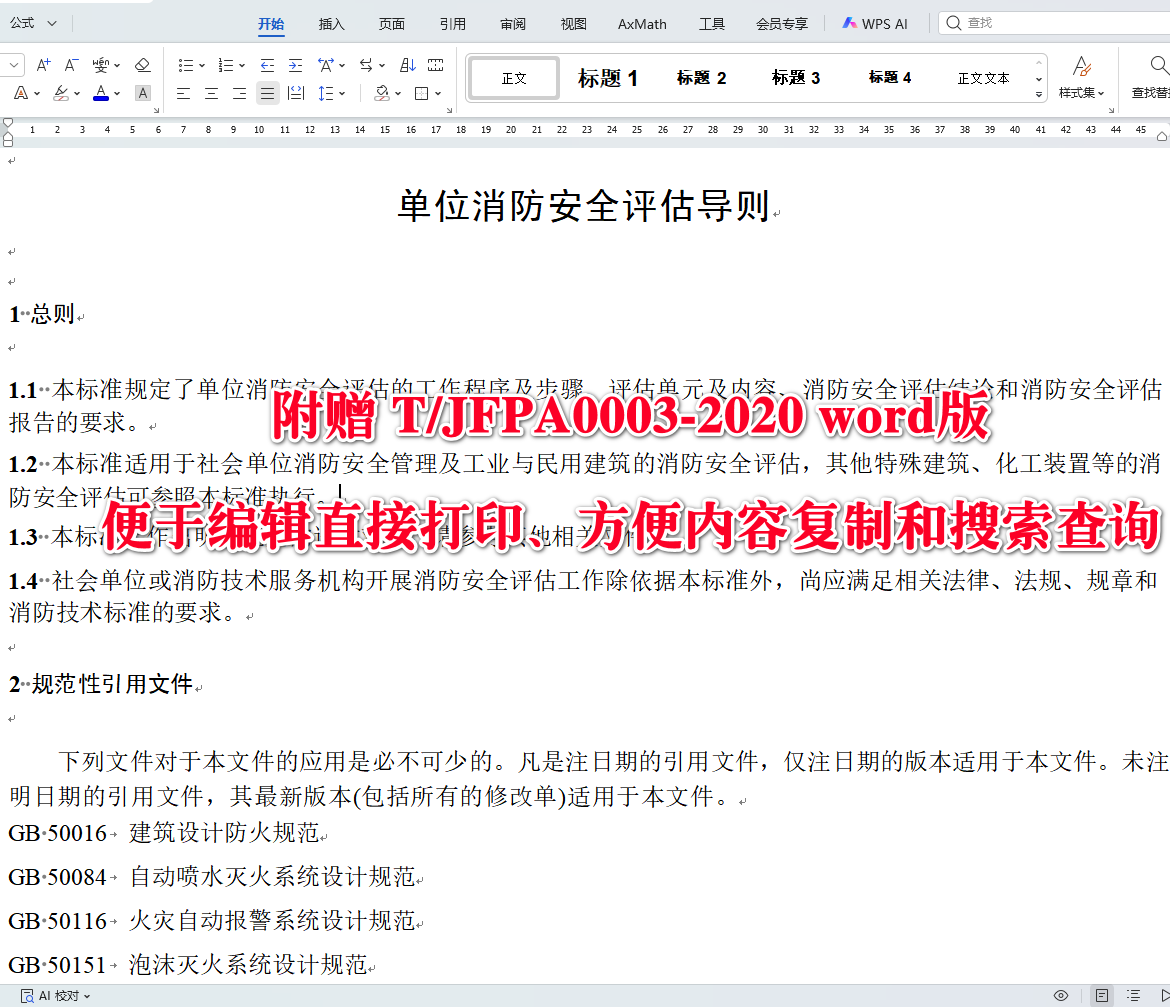Viewport: 1170px width, 1007px height.
Task: Apply the 标题 1 style
Action: coord(607,77)
